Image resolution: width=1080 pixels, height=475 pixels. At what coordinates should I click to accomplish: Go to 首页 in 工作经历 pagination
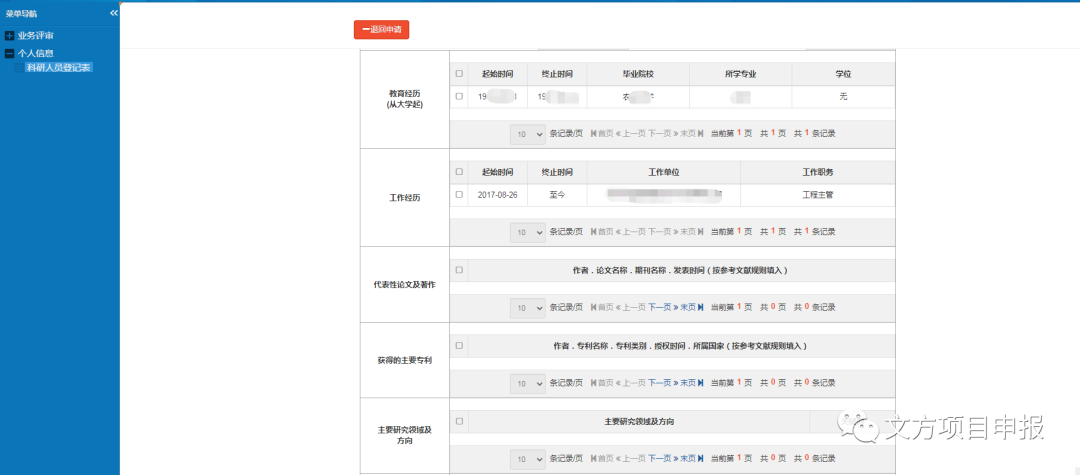click(601, 232)
